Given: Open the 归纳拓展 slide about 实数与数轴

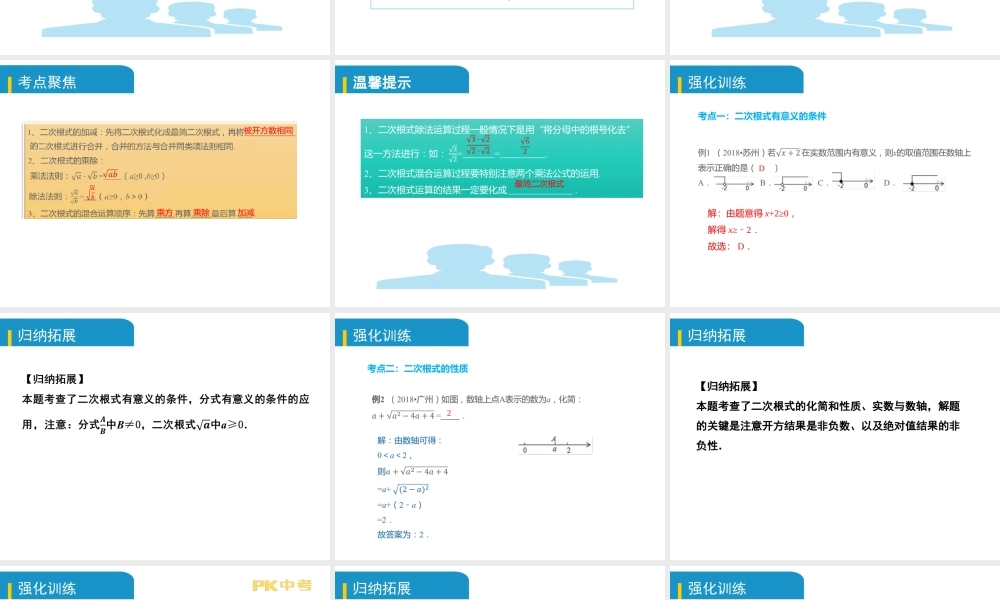Looking at the screenshot, I should pyautogui.click(x=834, y=436).
